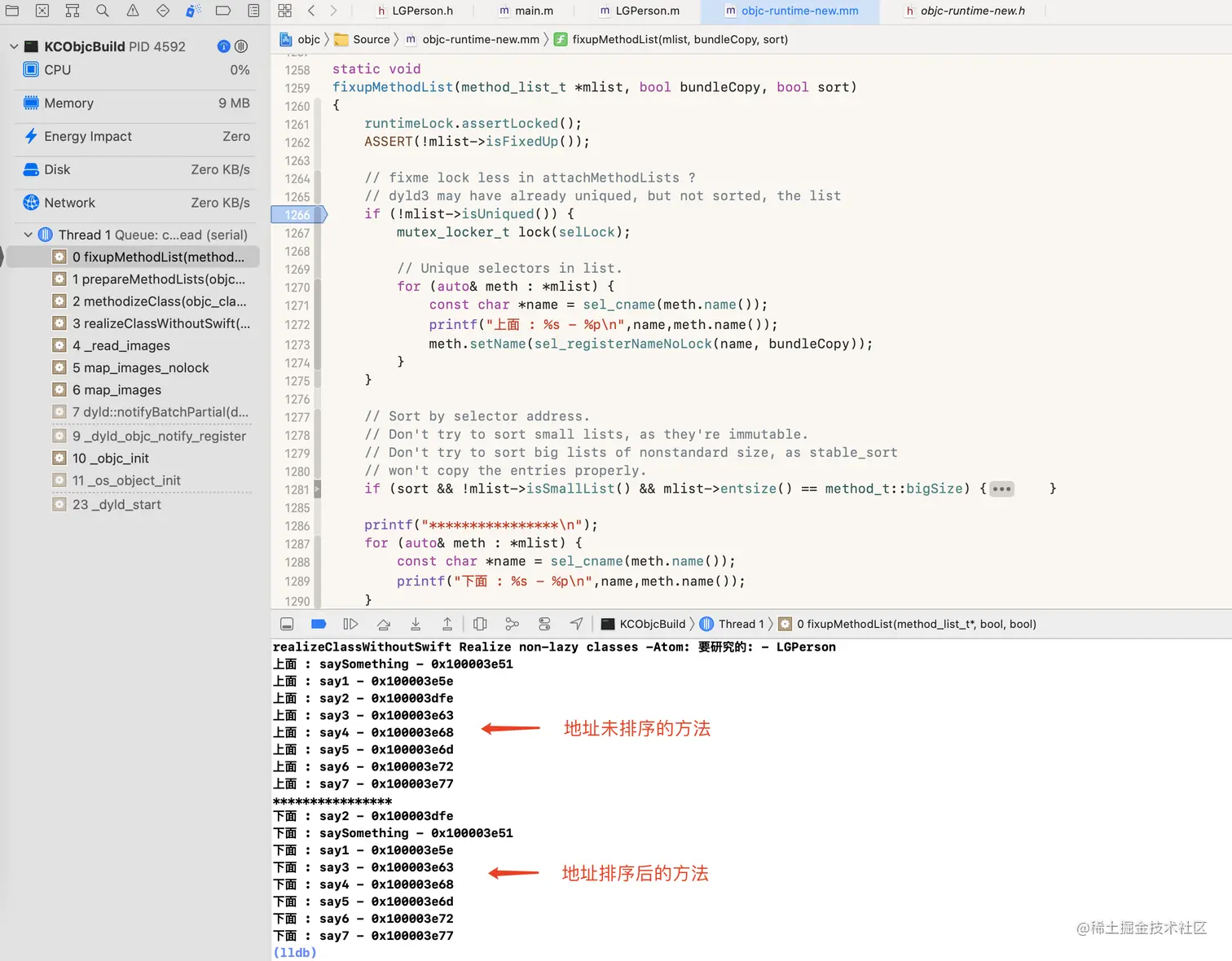Go forward in editor history
This screenshot has width=1232, height=961.
(333, 11)
